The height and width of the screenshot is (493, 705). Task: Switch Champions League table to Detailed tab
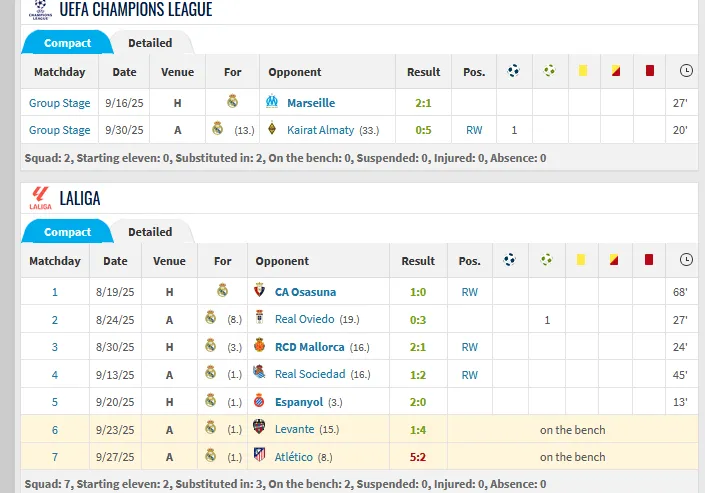tap(150, 43)
